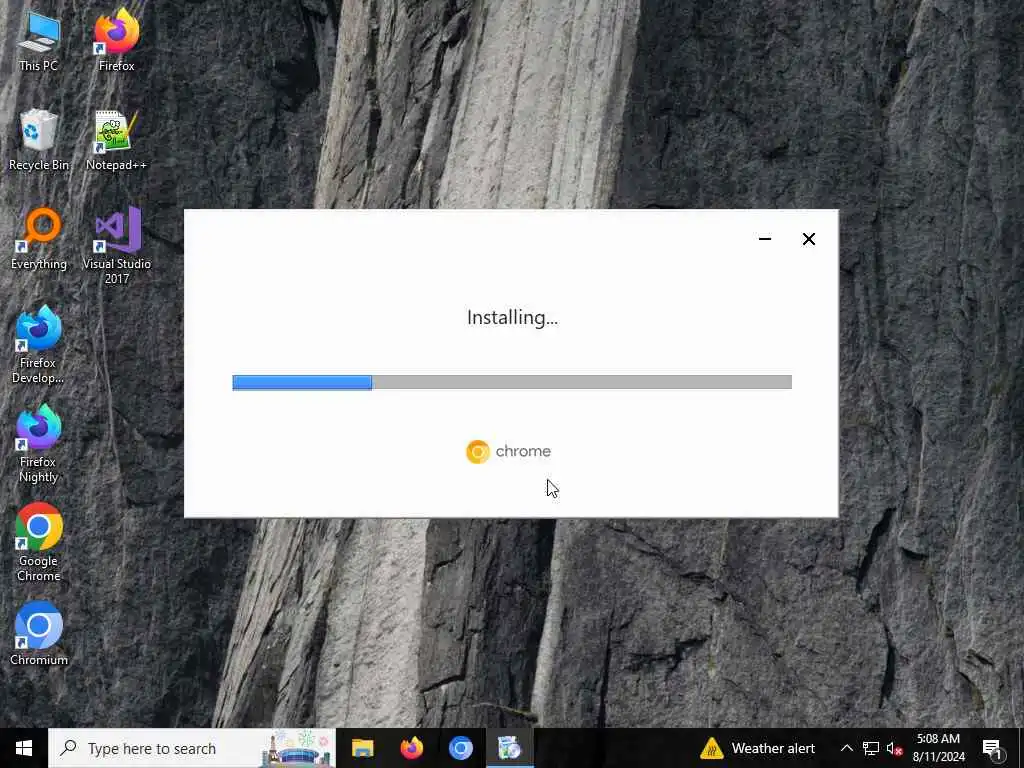Open the This PC desktop icon
The image size is (1024, 768).
click(39, 40)
